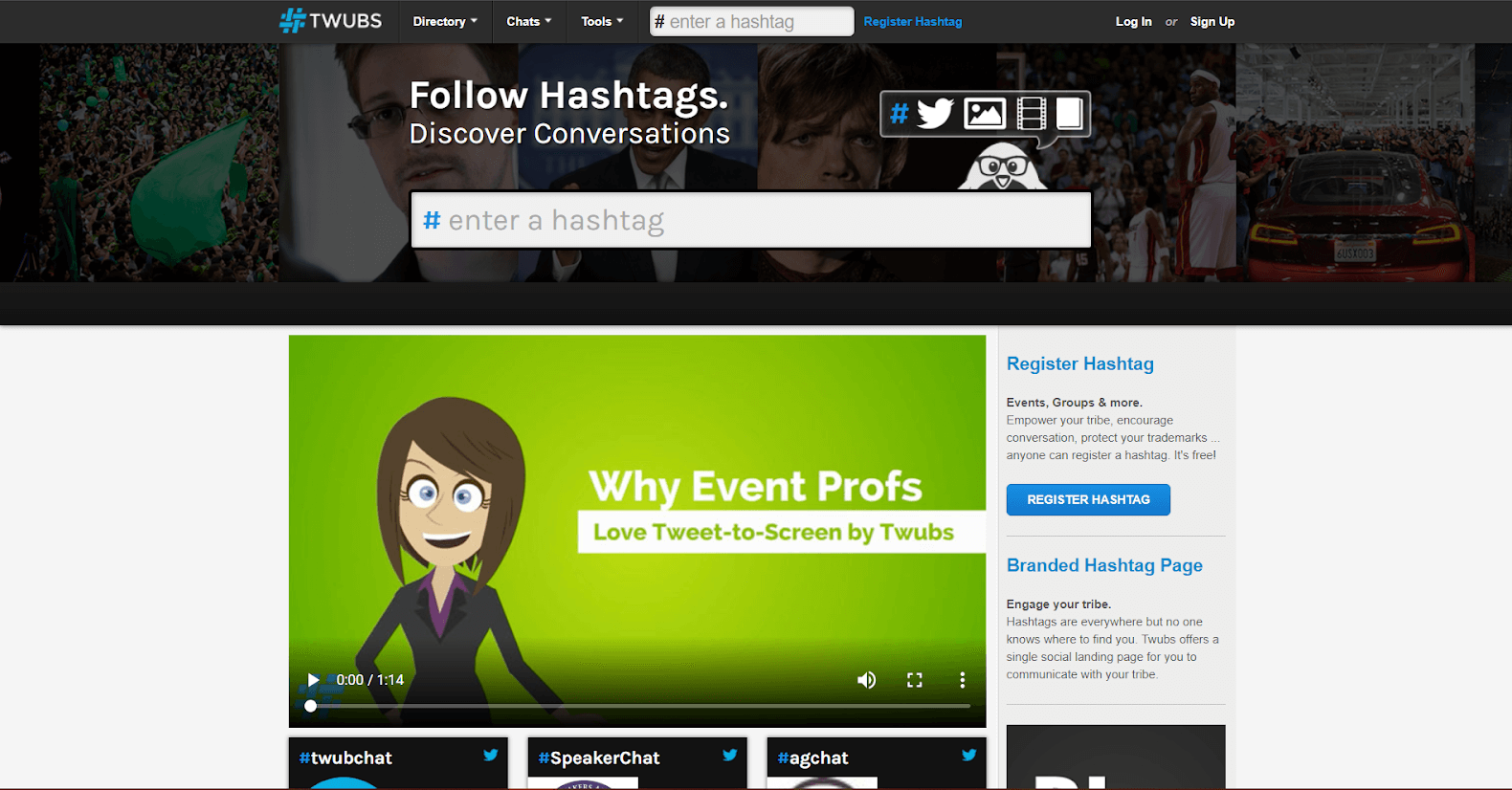The image size is (1512, 790).
Task: Click the picture icon in speech bubble
Action: (x=985, y=113)
